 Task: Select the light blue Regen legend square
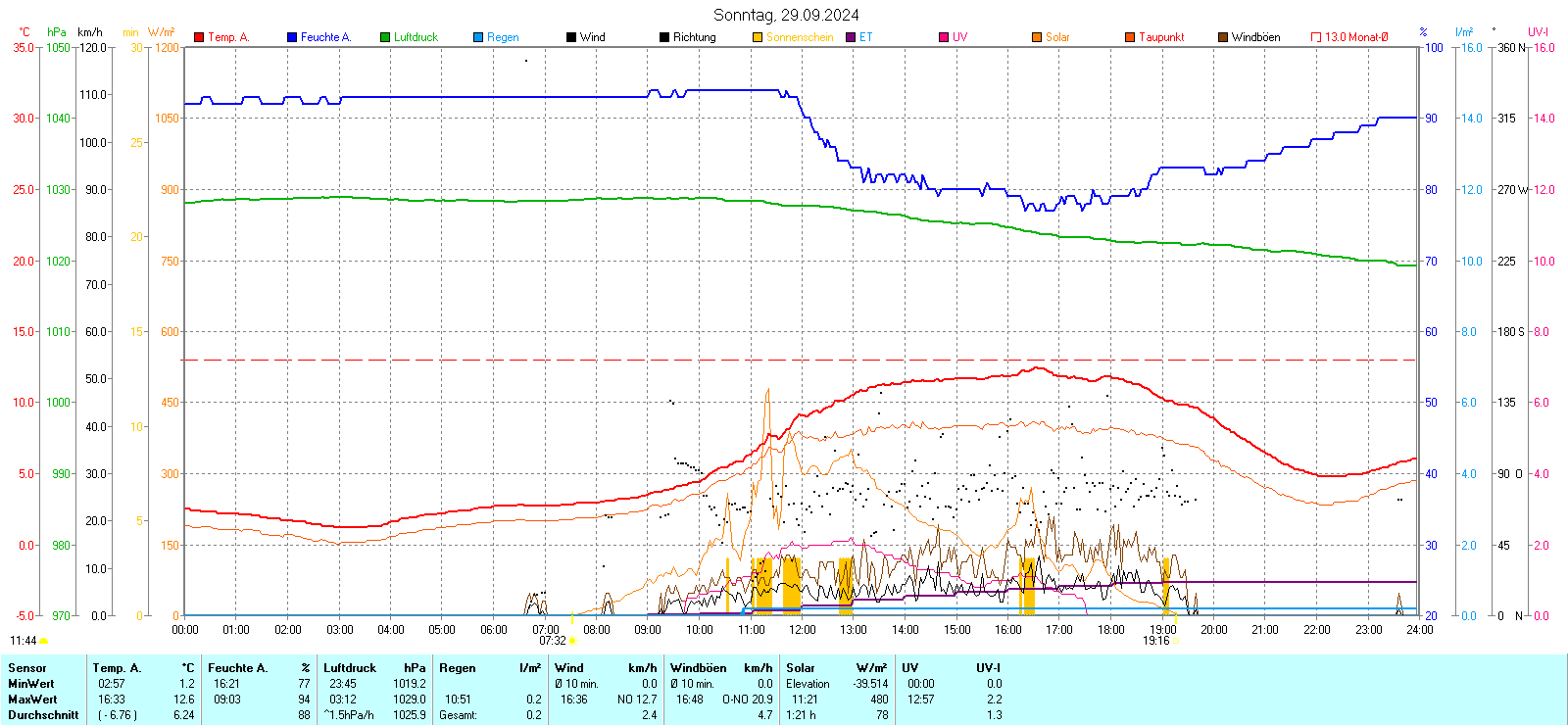point(478,37)
